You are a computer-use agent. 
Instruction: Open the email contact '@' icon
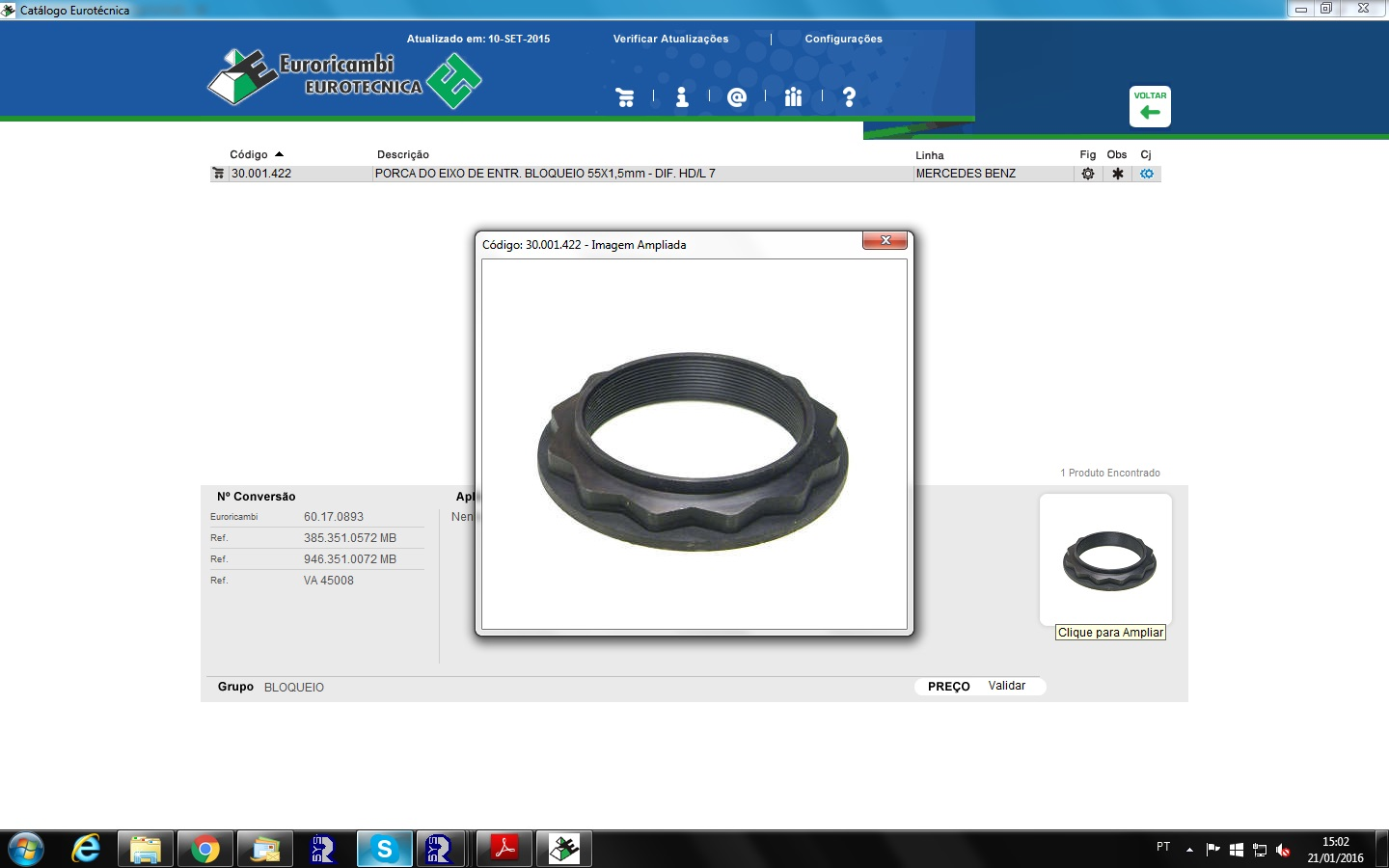(x=737, y=97)
